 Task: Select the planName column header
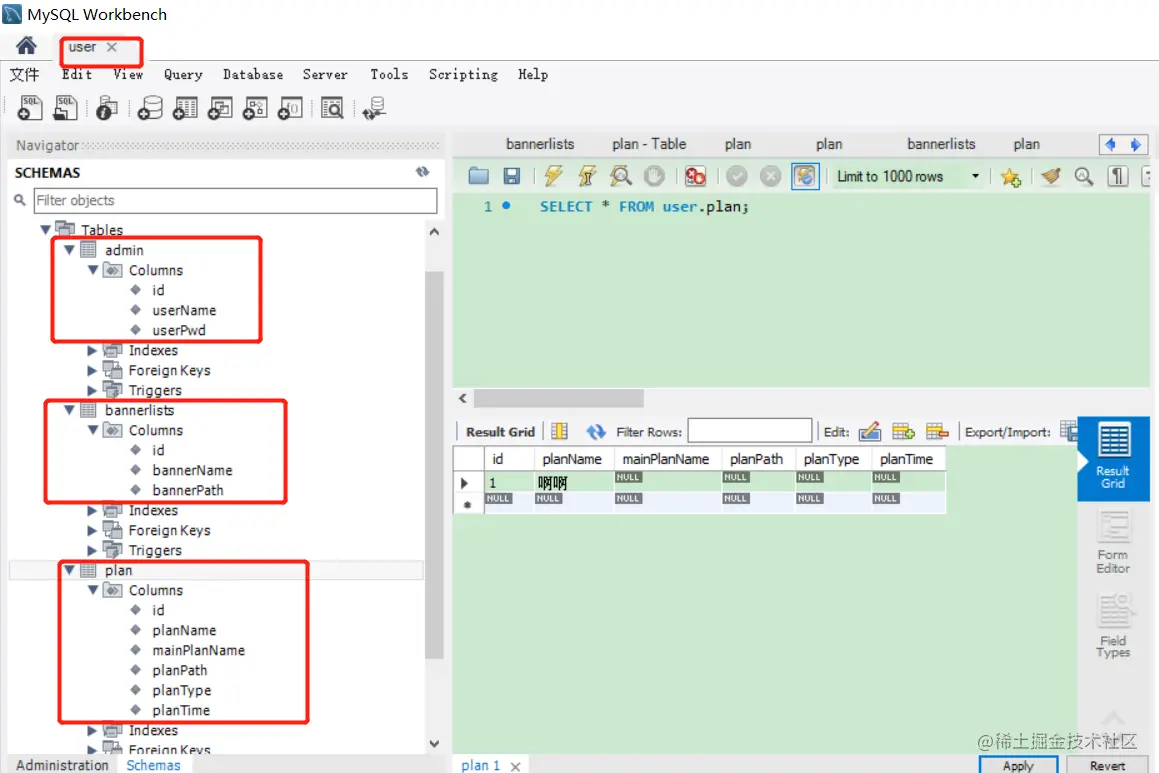click(x=571, y=459)
